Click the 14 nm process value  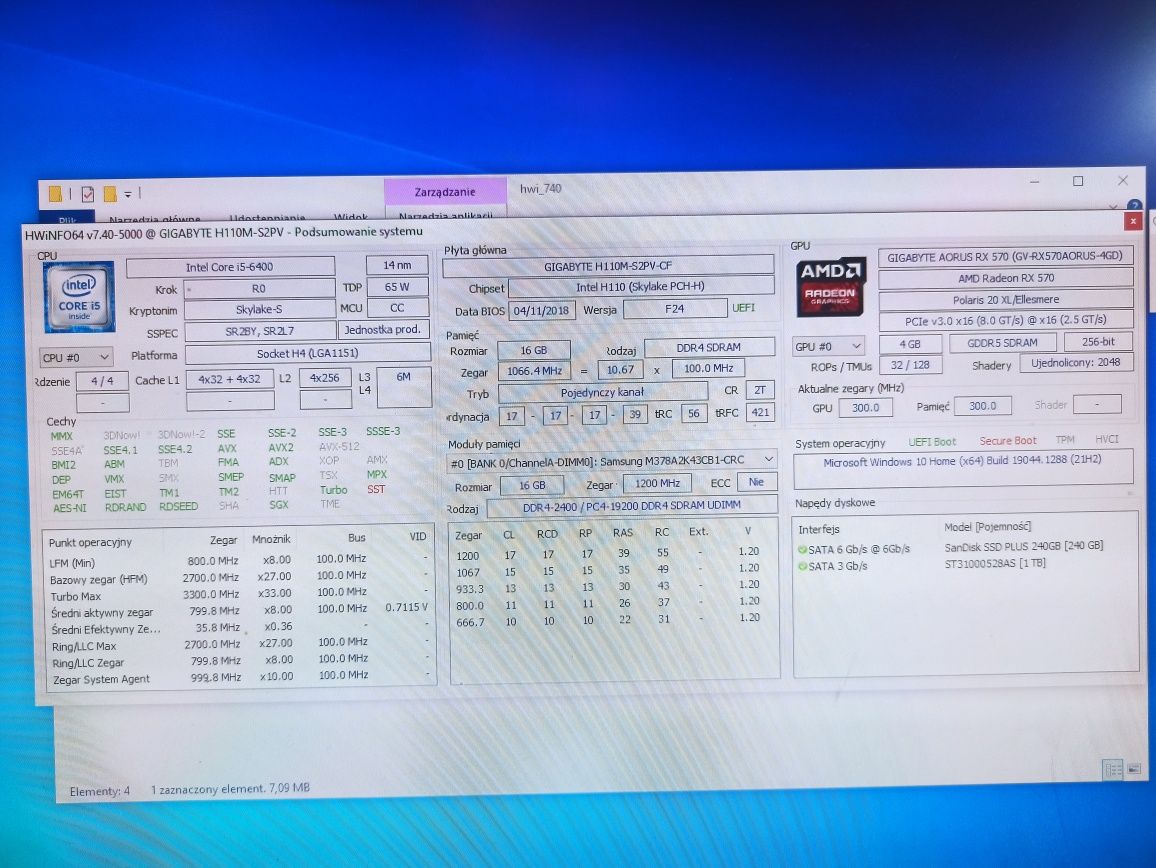(x=397, y=265)
